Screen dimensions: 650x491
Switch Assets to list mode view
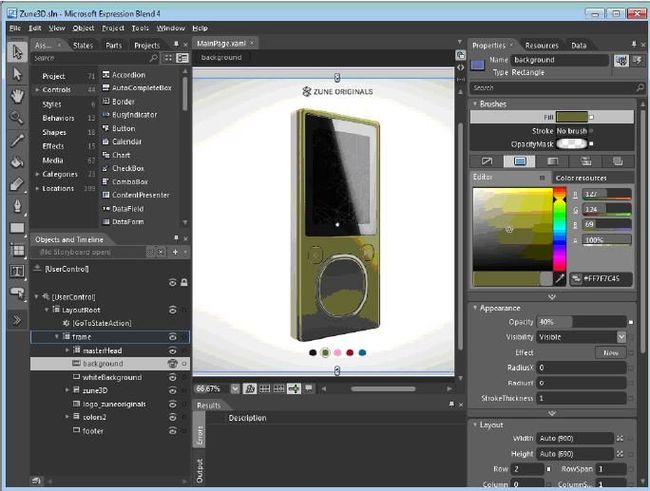[x=182, y=58]
